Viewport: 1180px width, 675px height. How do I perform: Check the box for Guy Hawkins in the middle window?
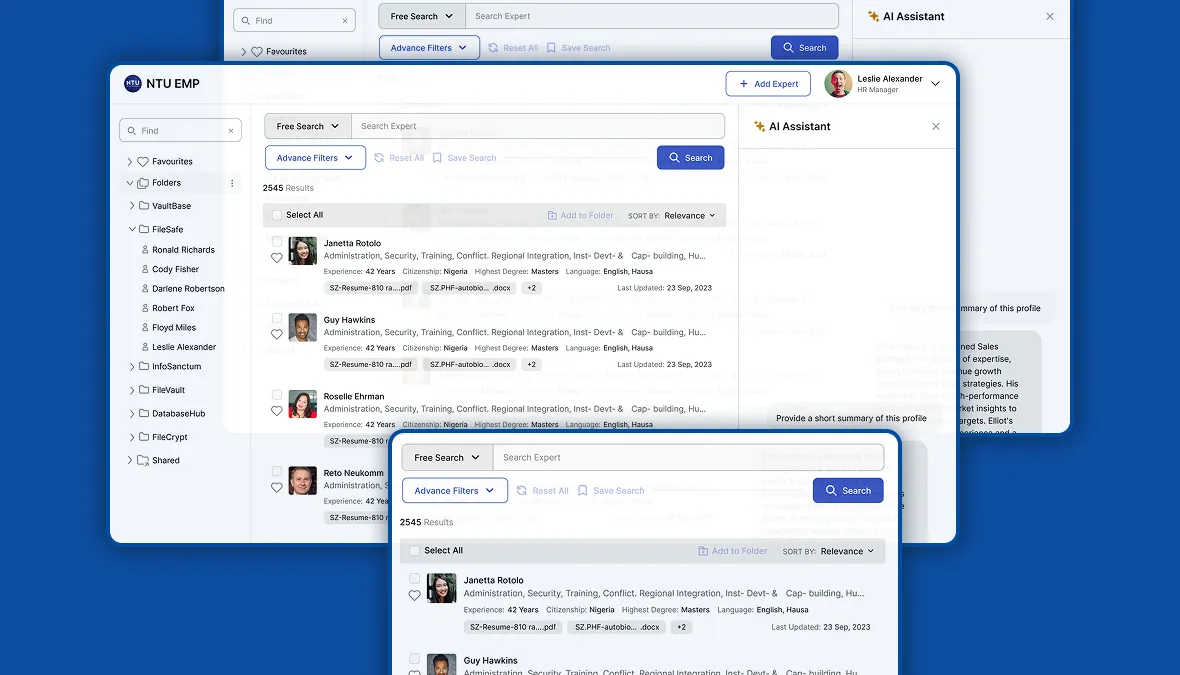coord(277,318)
